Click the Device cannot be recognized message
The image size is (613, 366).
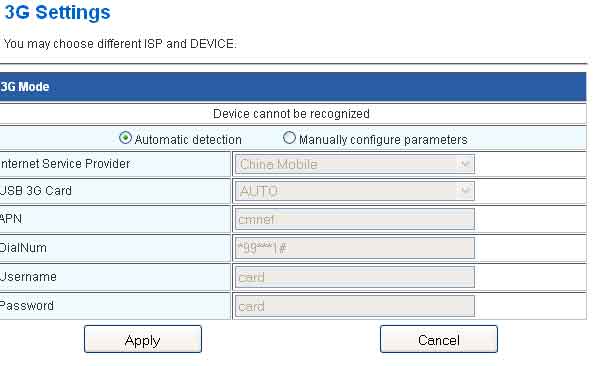(x=291, y=114)
